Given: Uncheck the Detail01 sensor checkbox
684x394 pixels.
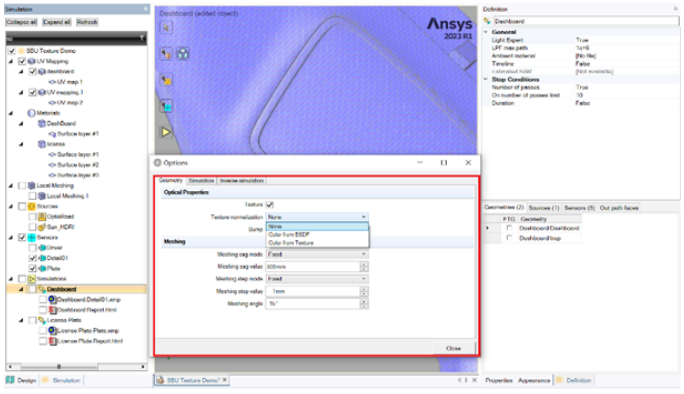Looking at the screenshot, I should [x=32, y=258].
